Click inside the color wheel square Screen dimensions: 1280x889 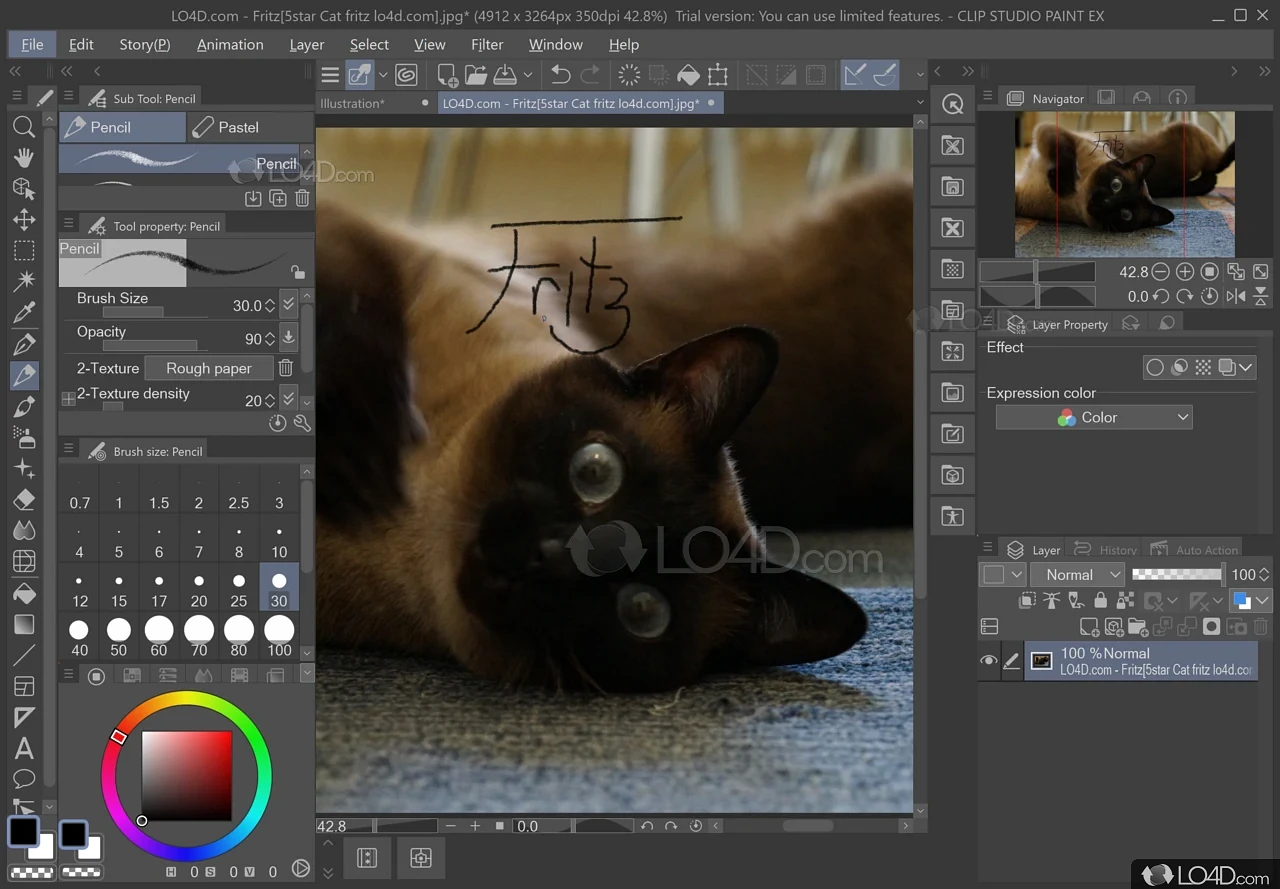pos(186,776)
